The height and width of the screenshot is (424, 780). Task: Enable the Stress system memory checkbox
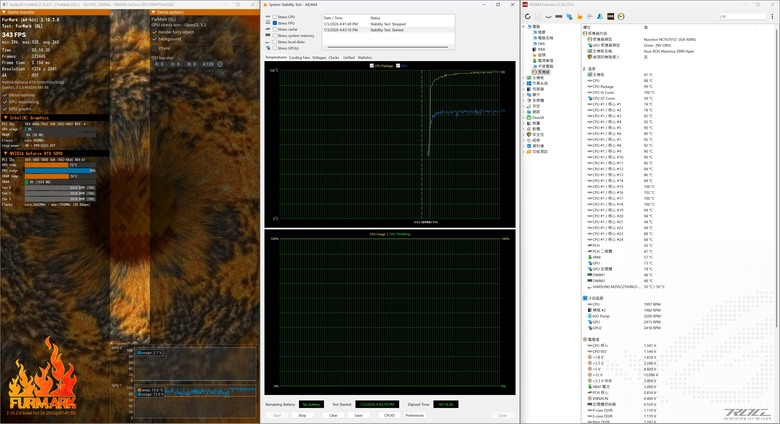coord(275,35)
